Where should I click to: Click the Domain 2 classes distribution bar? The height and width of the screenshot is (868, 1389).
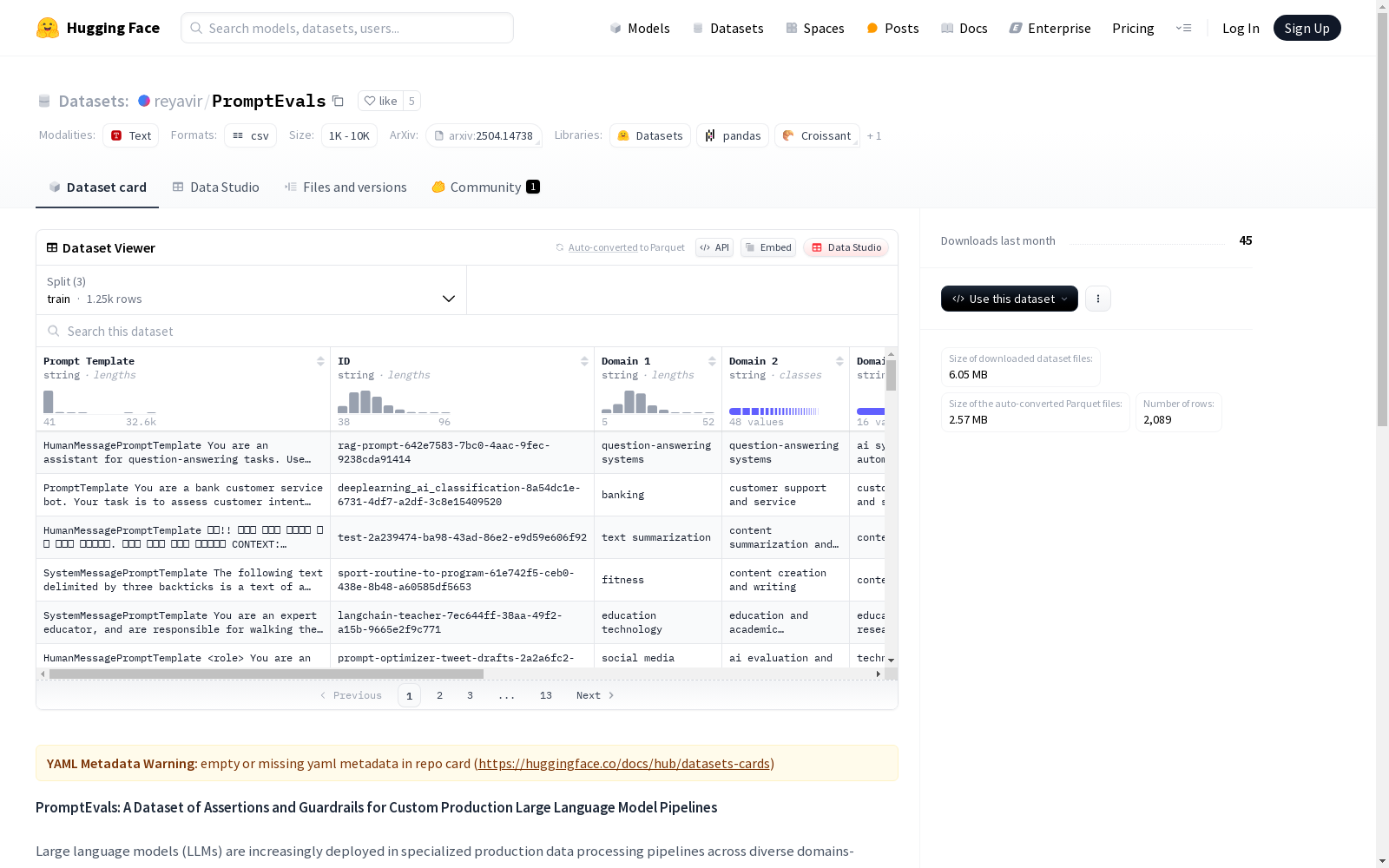coord(774,411)
